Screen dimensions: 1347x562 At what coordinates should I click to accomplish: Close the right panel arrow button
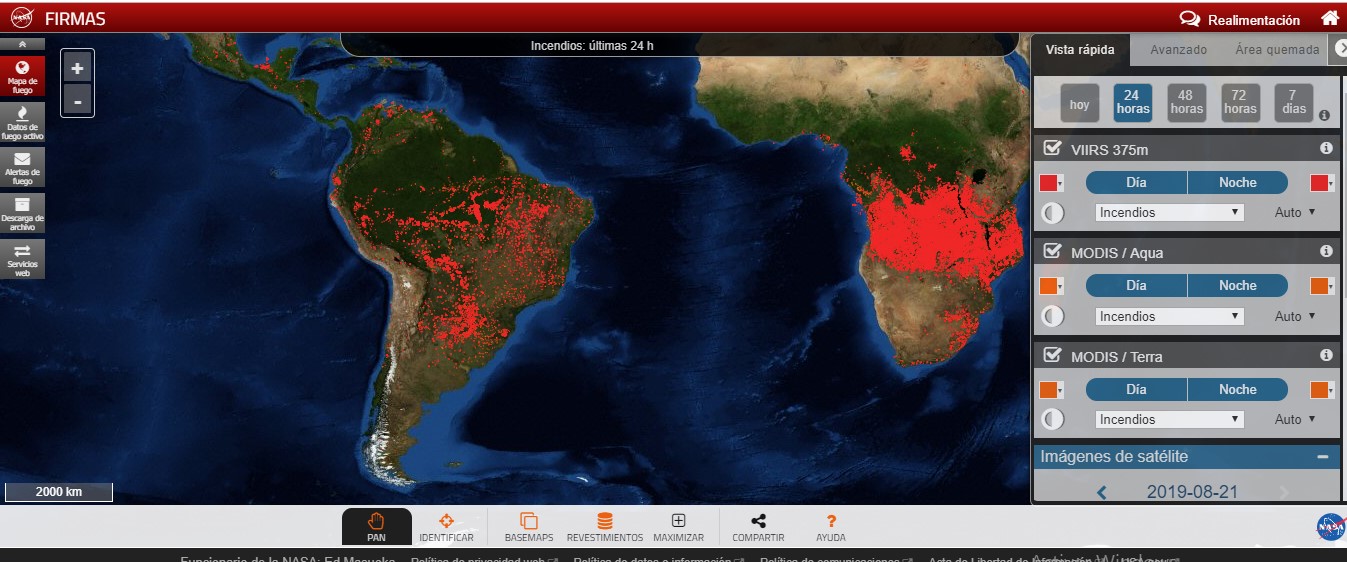tap(1339, 48)
